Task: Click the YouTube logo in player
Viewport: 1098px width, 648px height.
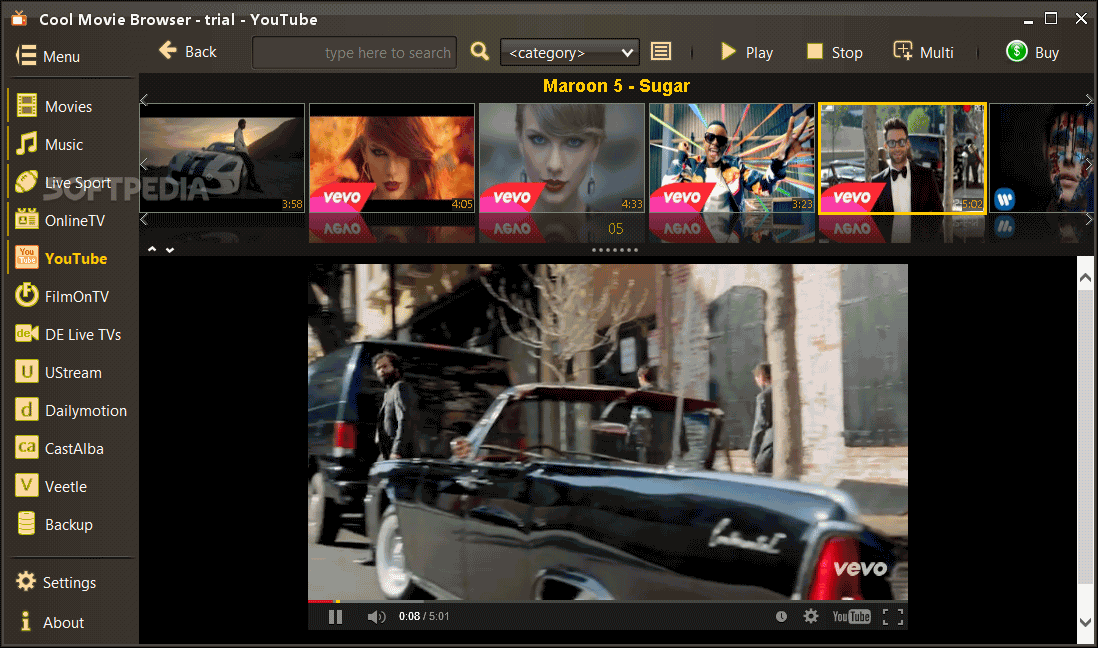Action: coord(852,616)
